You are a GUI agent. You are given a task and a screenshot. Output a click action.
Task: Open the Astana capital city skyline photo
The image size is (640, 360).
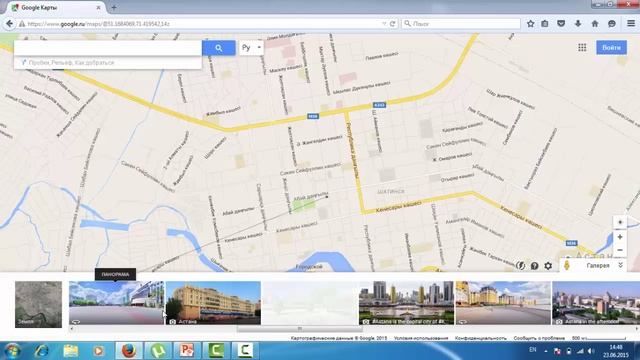[407, 303]
